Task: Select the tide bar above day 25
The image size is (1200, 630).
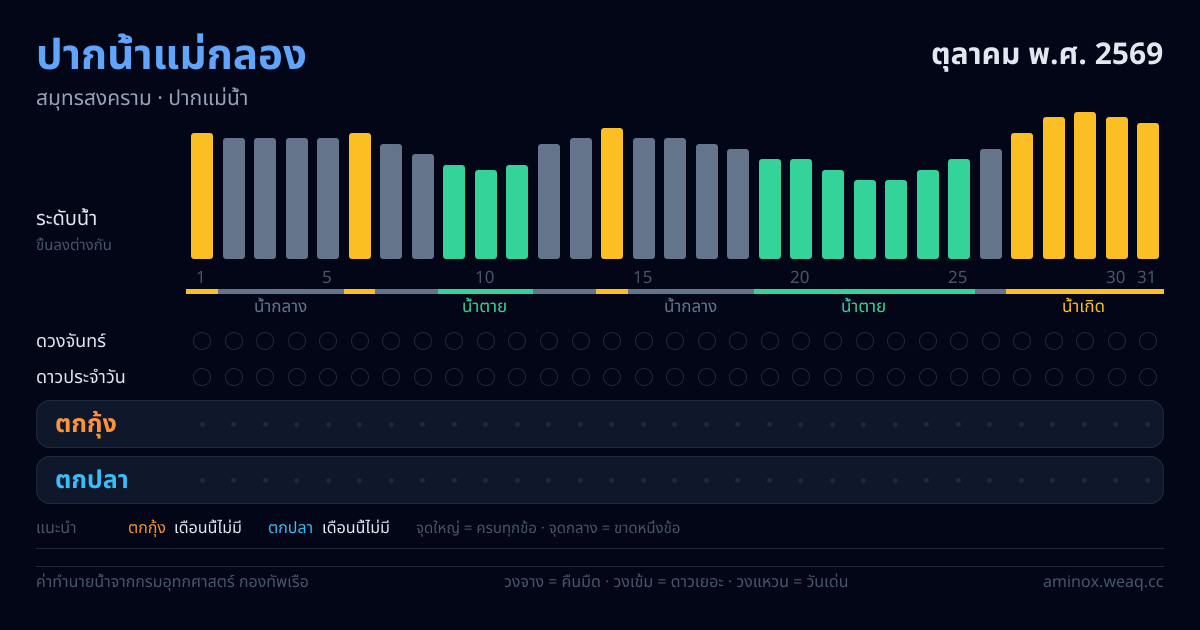Action: point(959,209)
